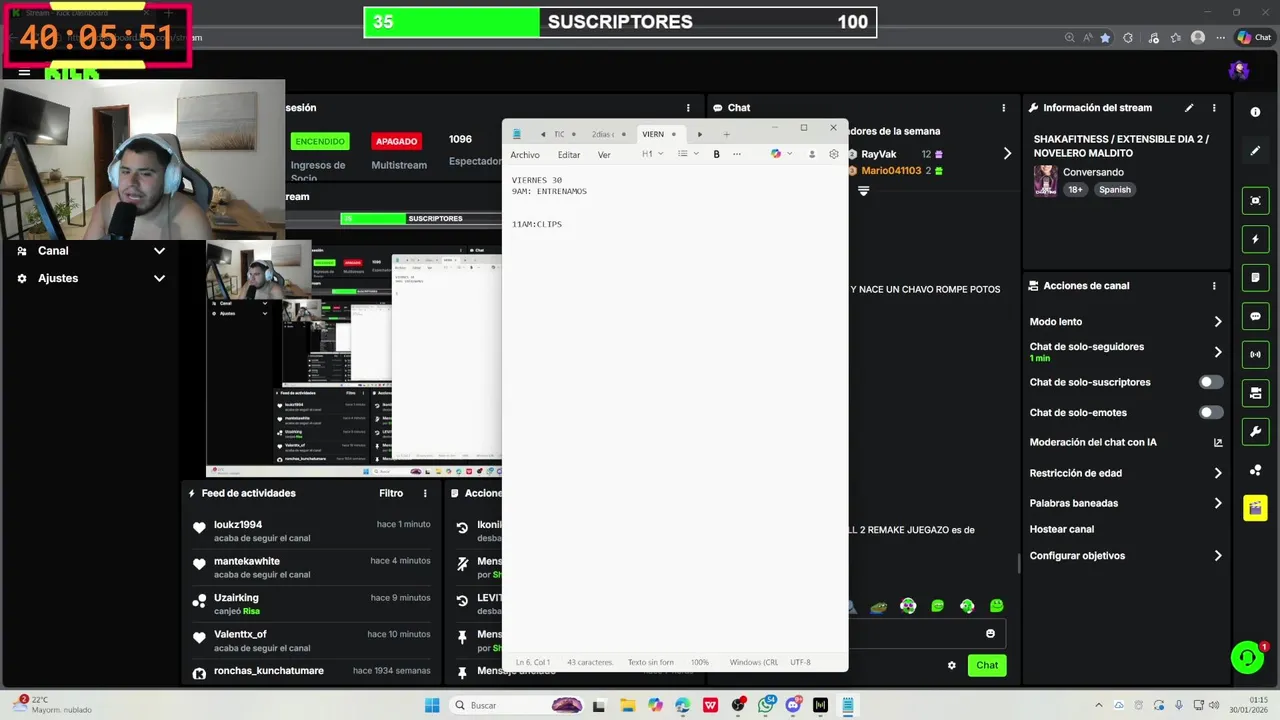Screen dimensions: 1280x720
Task: Open the Acciones de canal three-dot menu
Action: point(1214,286)
